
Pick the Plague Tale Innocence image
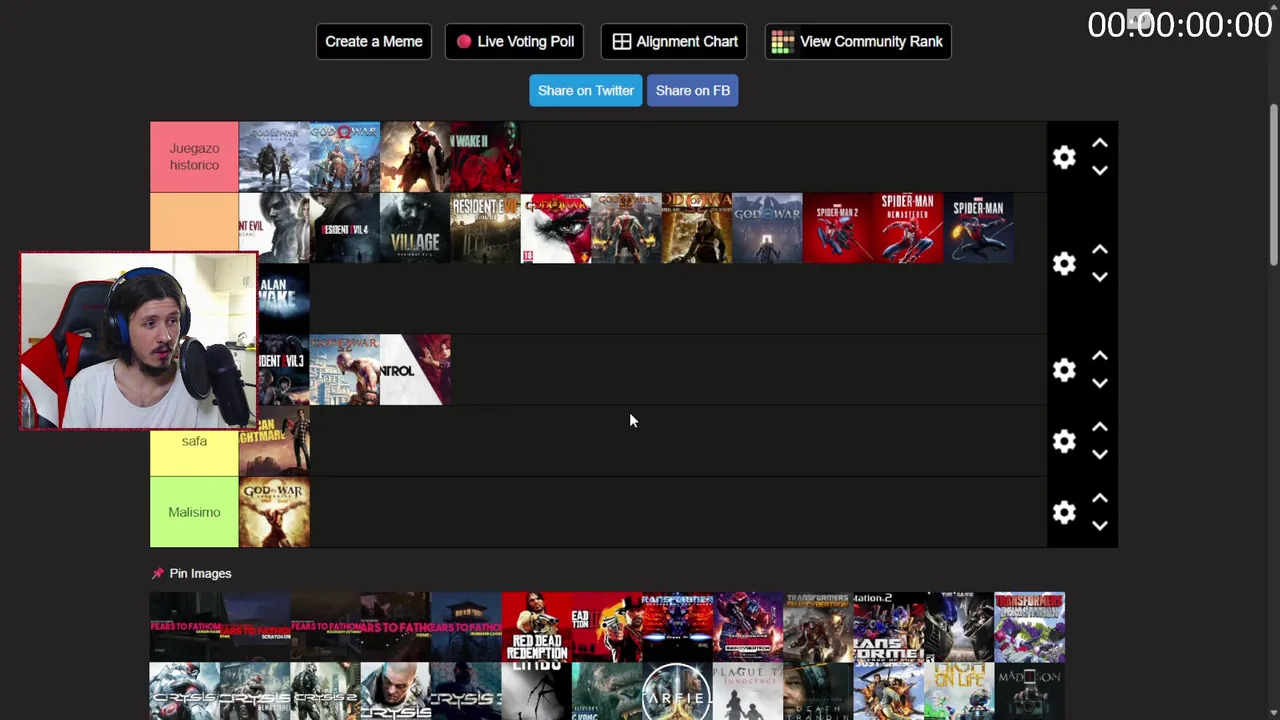[748, 692]
